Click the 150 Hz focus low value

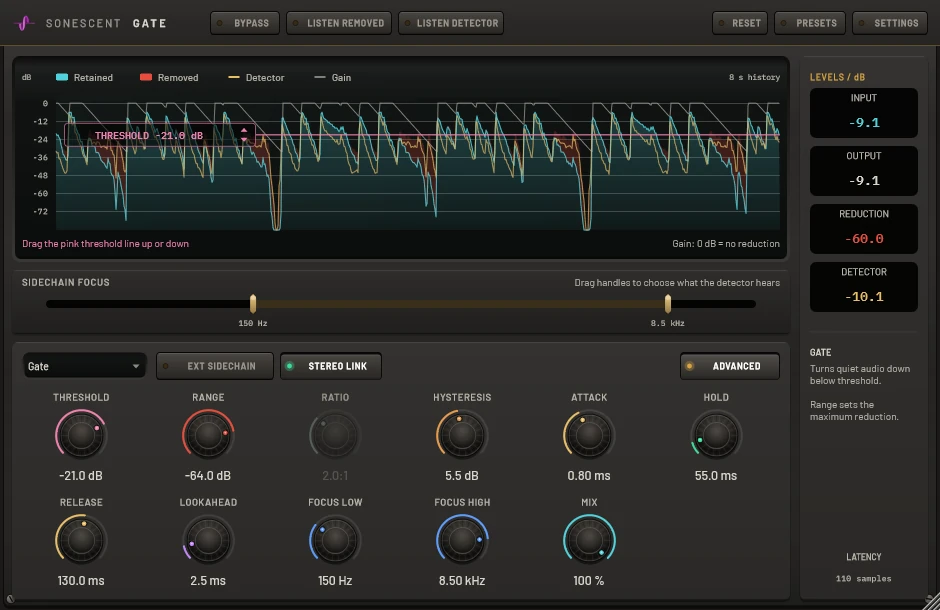pos(335,581)
